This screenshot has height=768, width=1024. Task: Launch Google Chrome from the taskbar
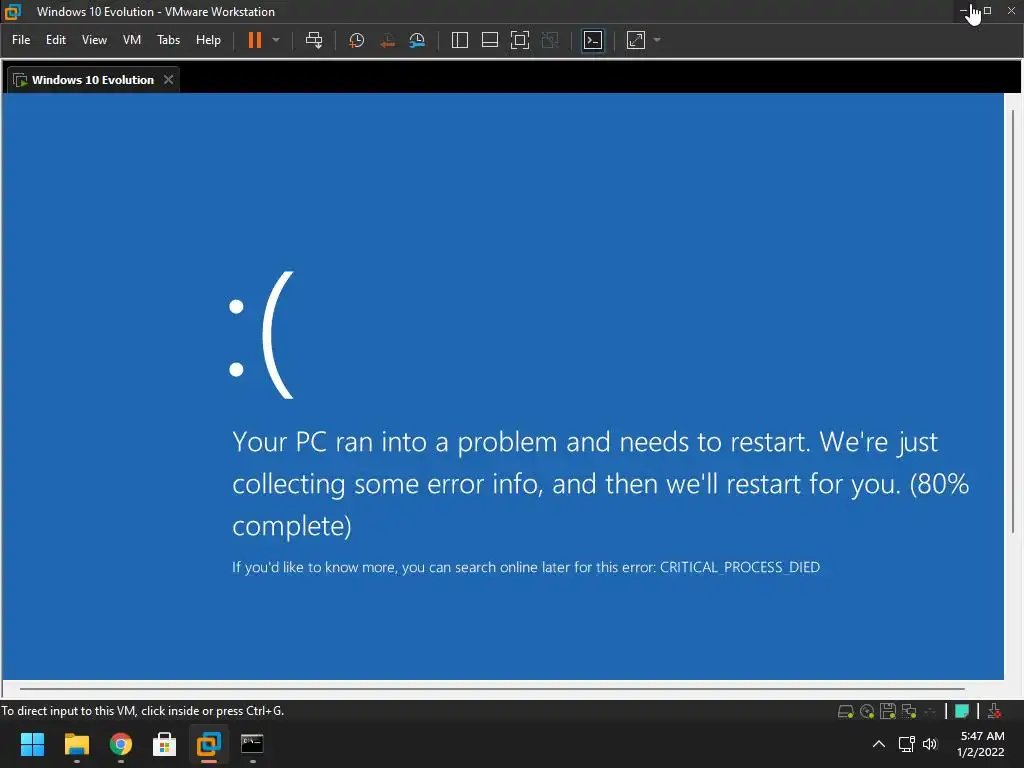tap(121, 744)
